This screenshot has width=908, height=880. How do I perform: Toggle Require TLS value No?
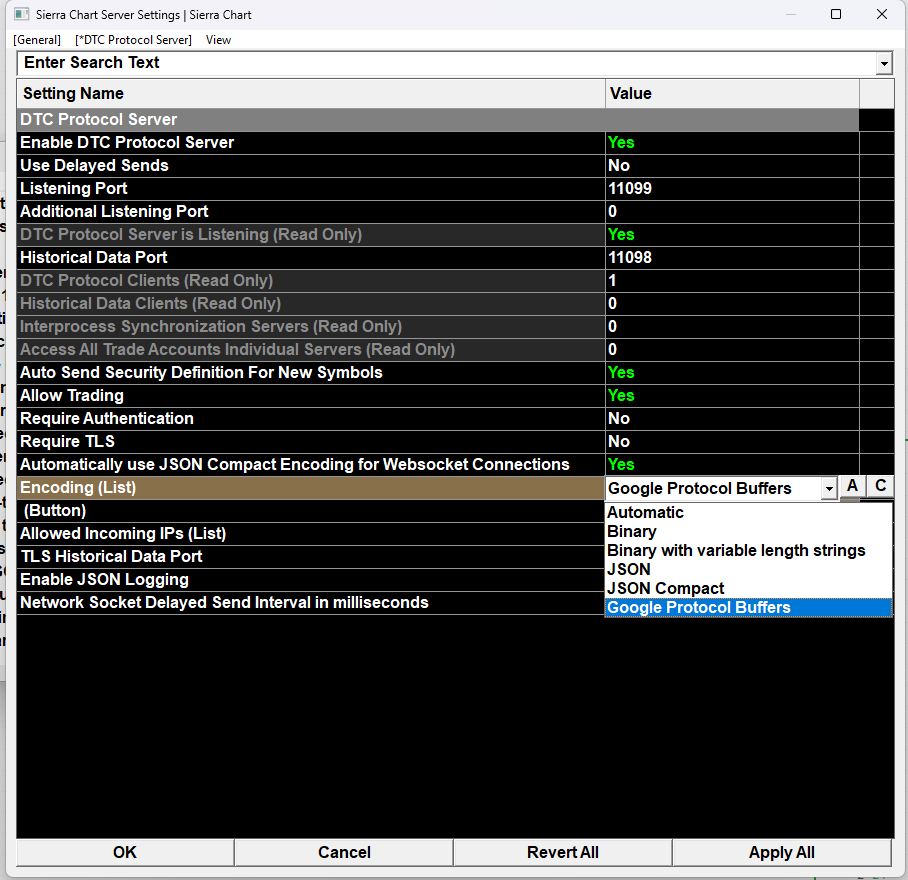pos(732,442)
